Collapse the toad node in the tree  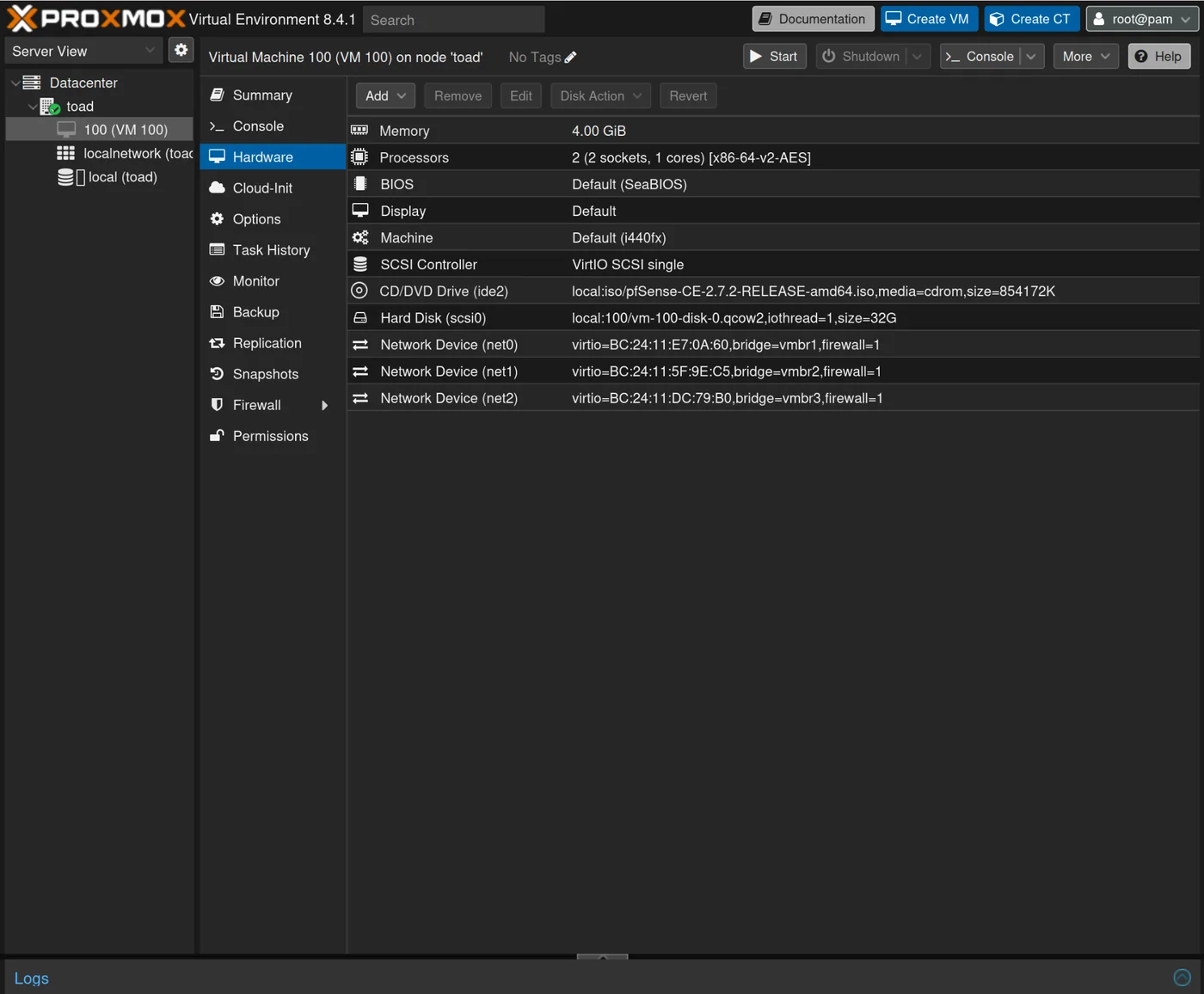tap(32, 107)
